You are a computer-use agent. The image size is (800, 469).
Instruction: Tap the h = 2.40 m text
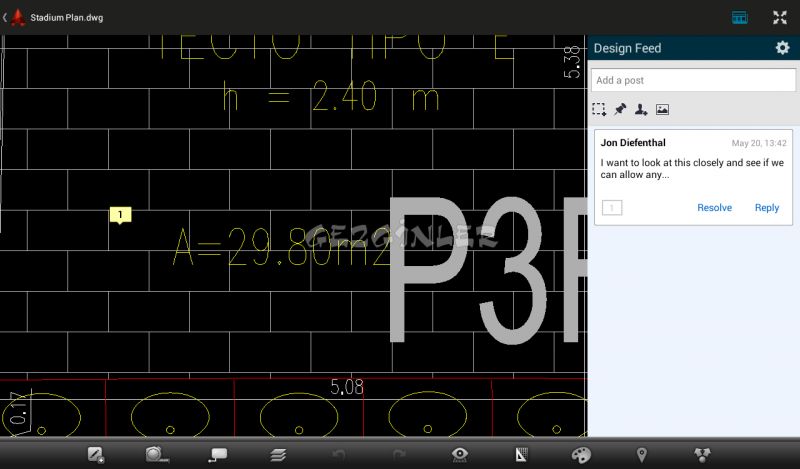pyautogui.click(x=331, y=96)
